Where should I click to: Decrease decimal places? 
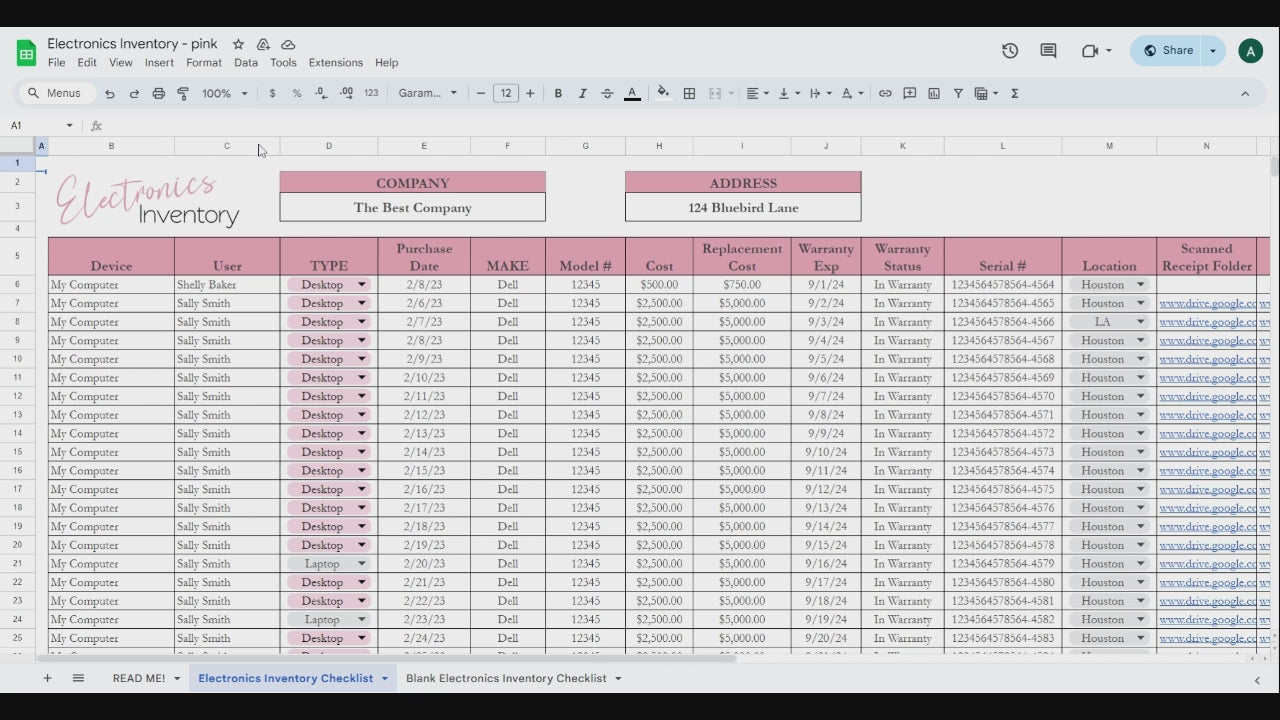point(320,93)
